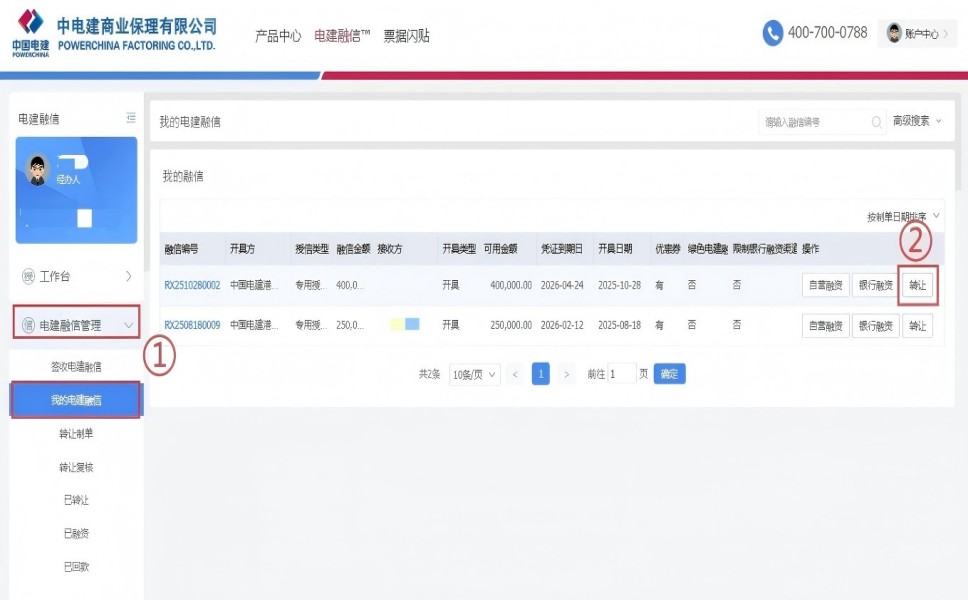Click 银行融资 for record RX2508180009
968x600 pixels.
coord(876,325)
